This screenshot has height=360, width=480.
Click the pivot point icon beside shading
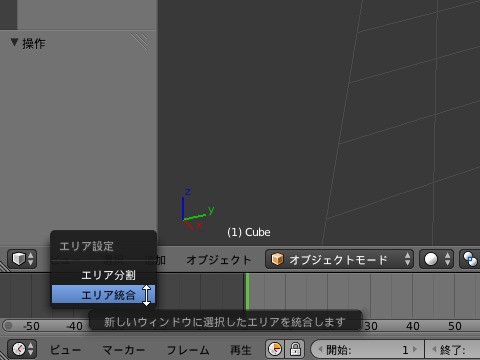470,259
